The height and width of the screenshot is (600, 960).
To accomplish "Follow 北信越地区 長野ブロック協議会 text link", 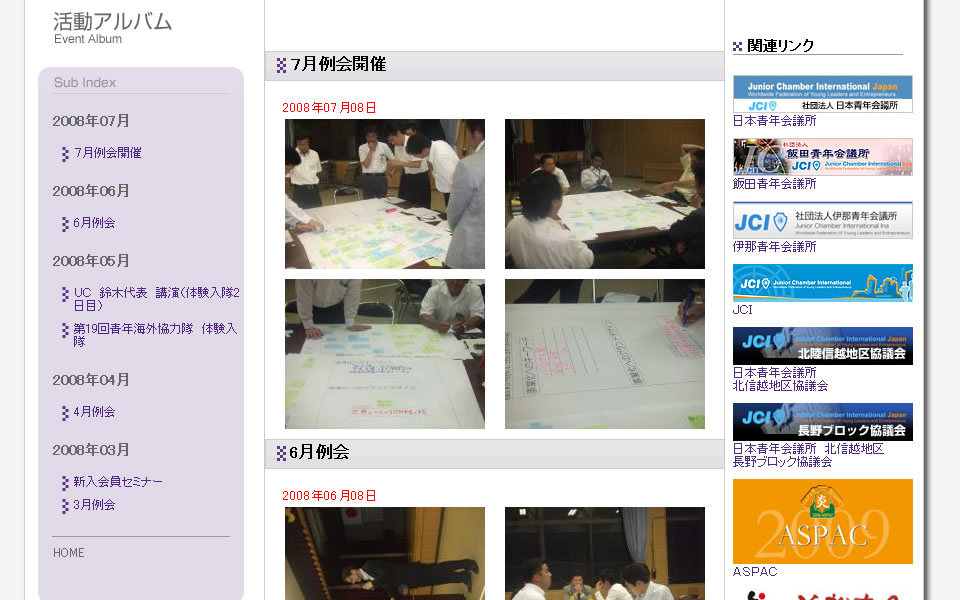I will point(809,455).
